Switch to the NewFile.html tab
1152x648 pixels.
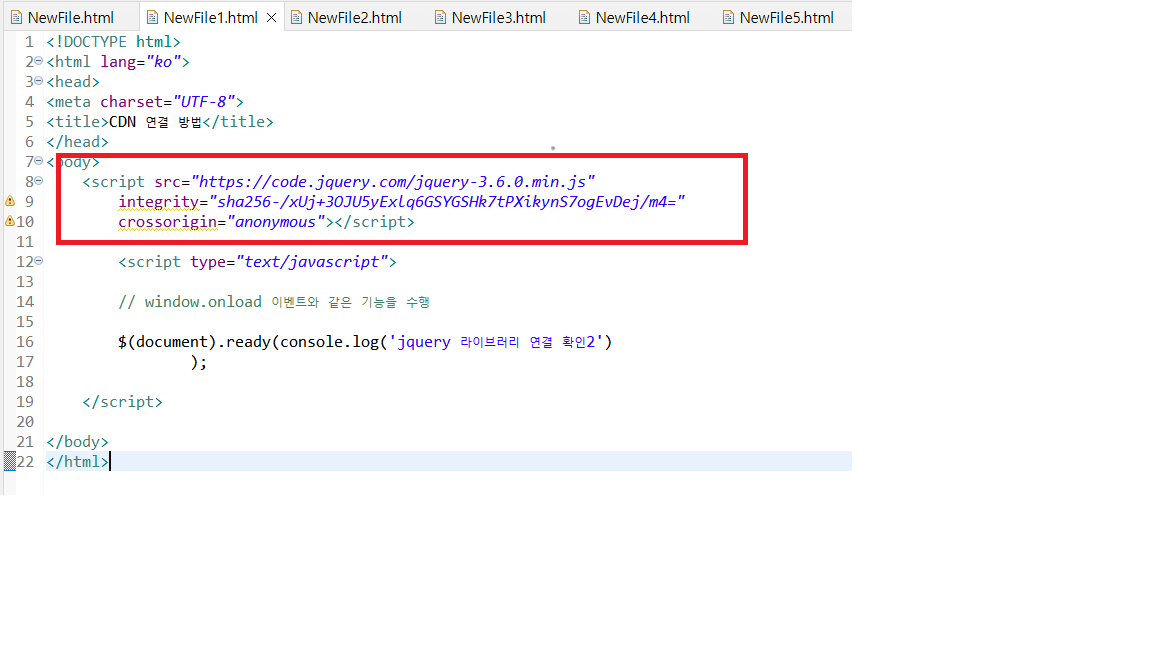click(71, 18)
